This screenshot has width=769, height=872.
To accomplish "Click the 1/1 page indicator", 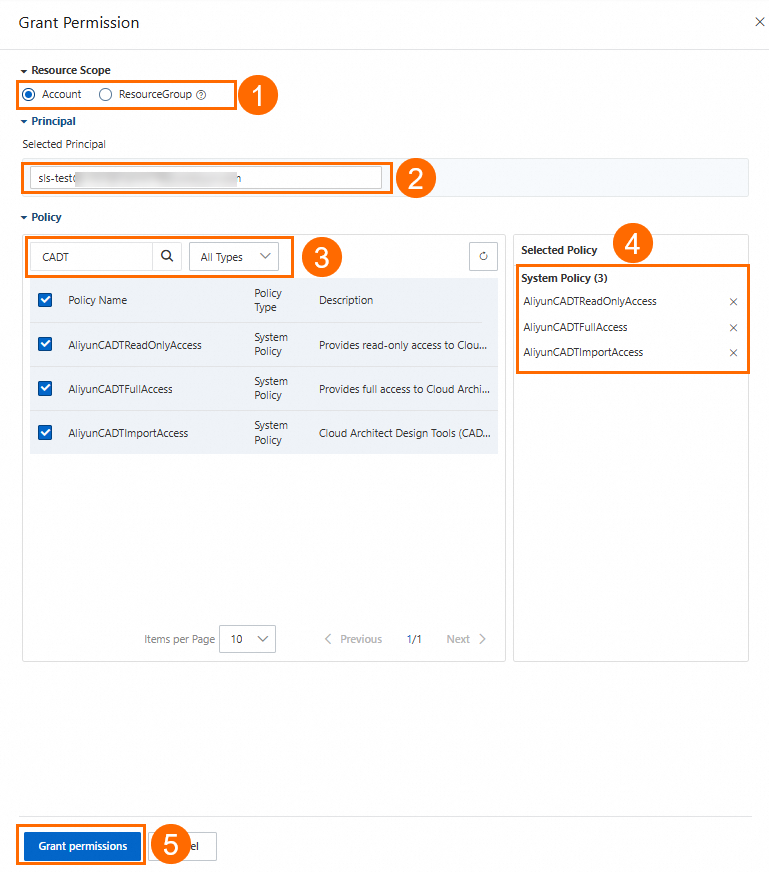I will click(414, 639).
